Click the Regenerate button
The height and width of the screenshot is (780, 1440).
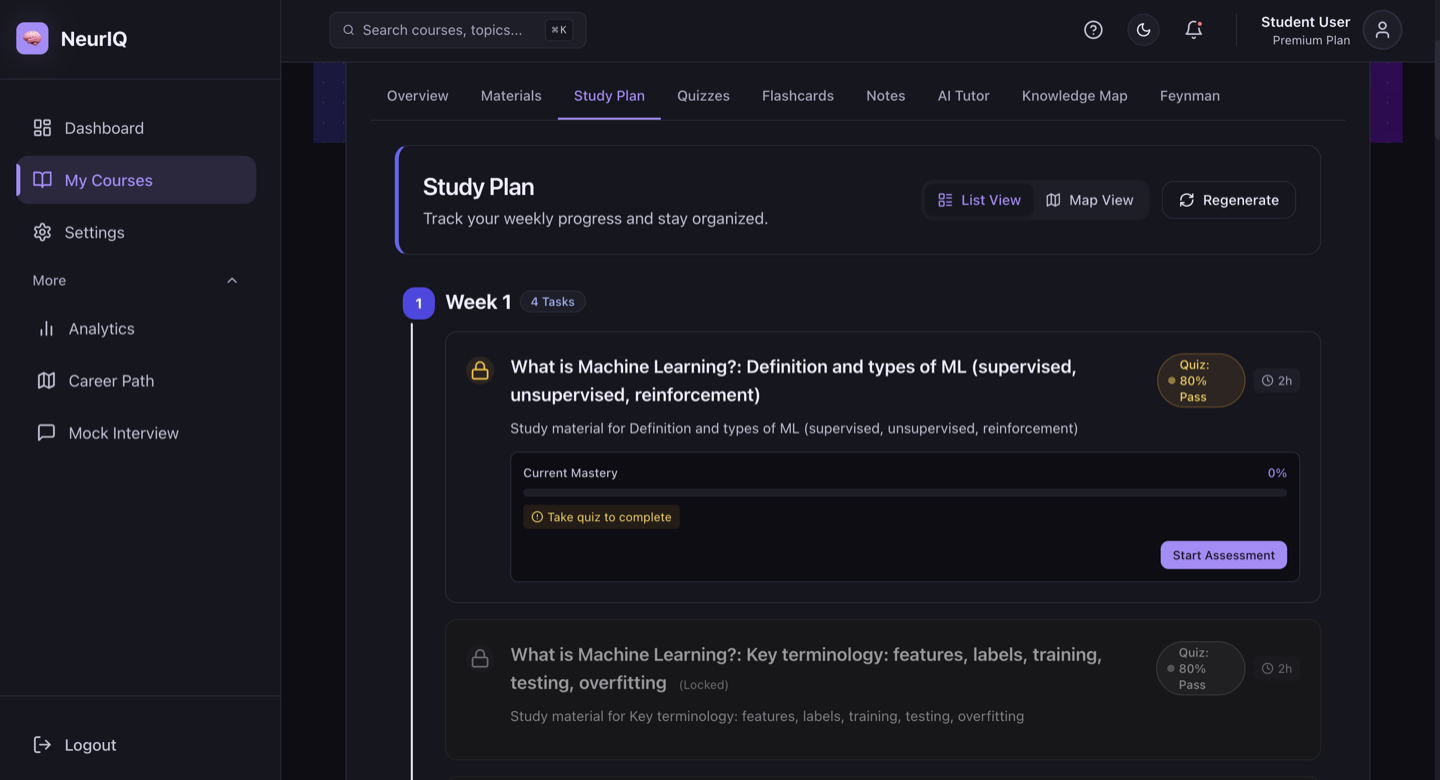click(1229, 200)
